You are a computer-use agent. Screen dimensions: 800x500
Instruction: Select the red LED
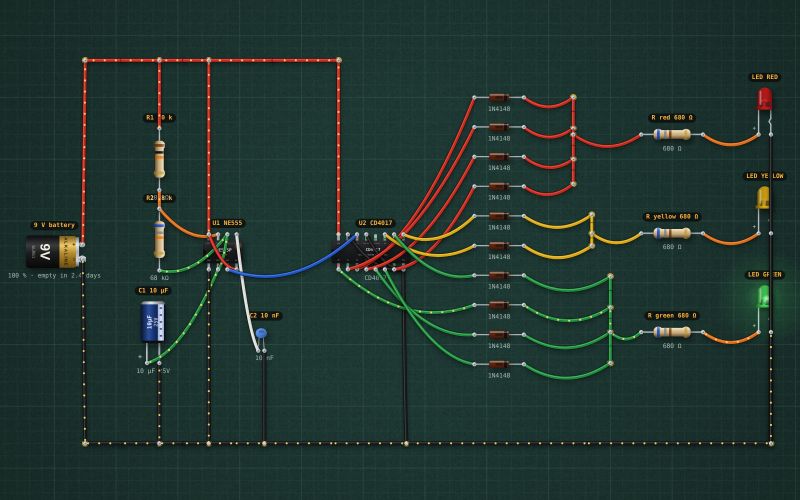pos(764,98)
